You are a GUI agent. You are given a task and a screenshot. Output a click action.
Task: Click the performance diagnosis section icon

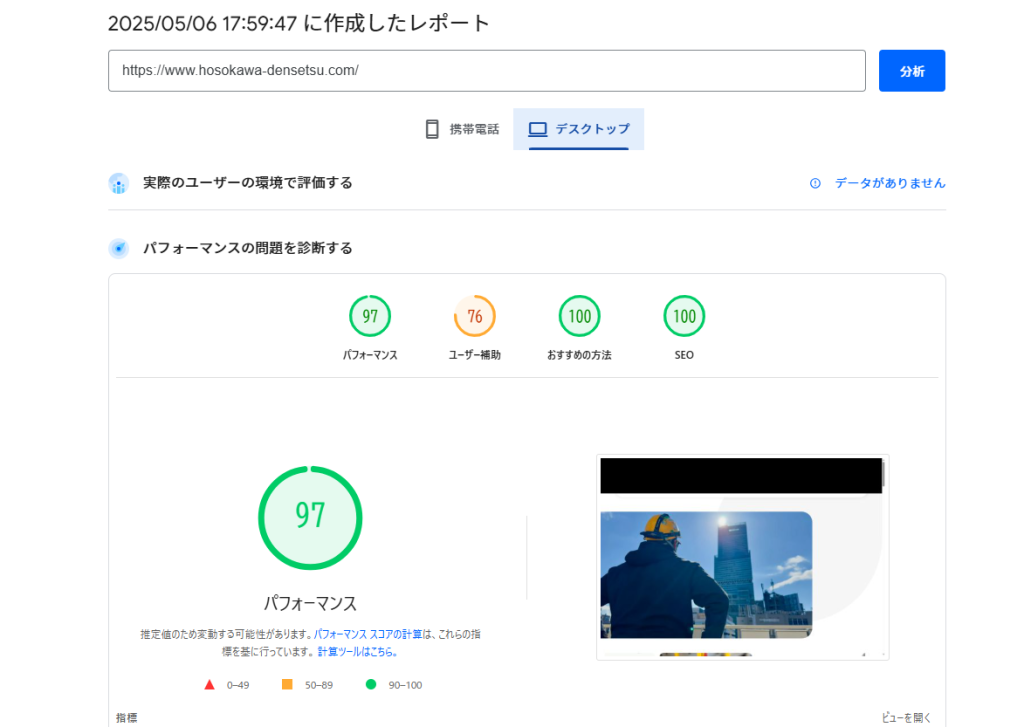(119, 248)
